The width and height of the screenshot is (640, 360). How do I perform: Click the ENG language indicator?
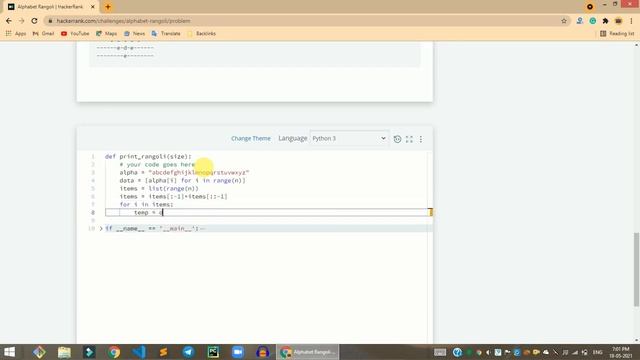[598, 352]
